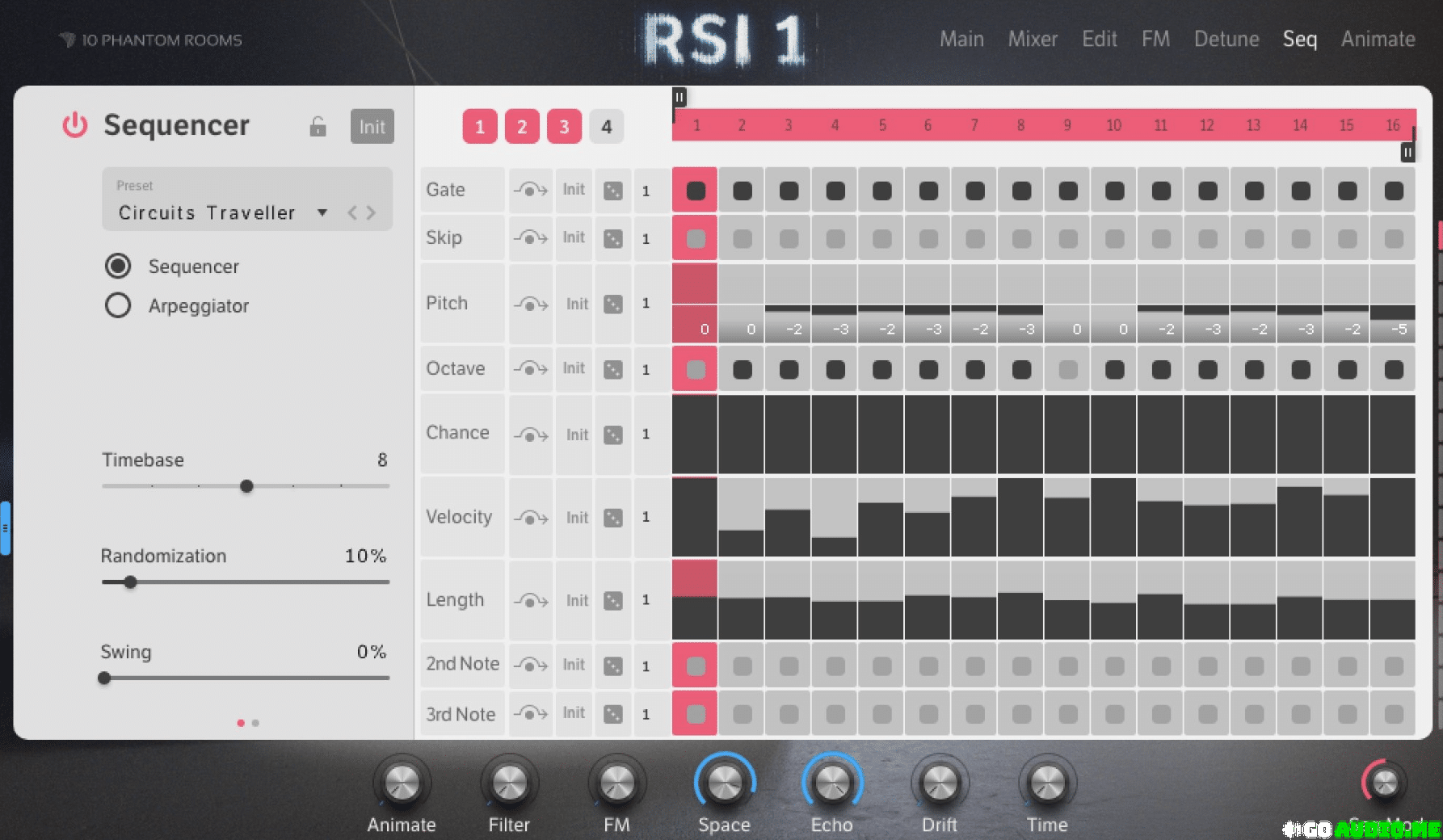Click the Timebase slider handle
This screenshot has height=840, width=1443.
pyautogui.click(x=246, y=486)
